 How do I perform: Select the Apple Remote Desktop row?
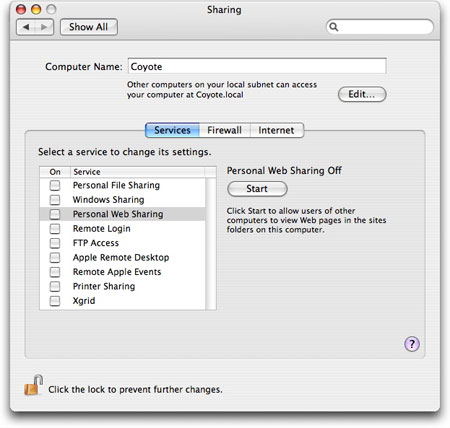[x=123, y=257]
